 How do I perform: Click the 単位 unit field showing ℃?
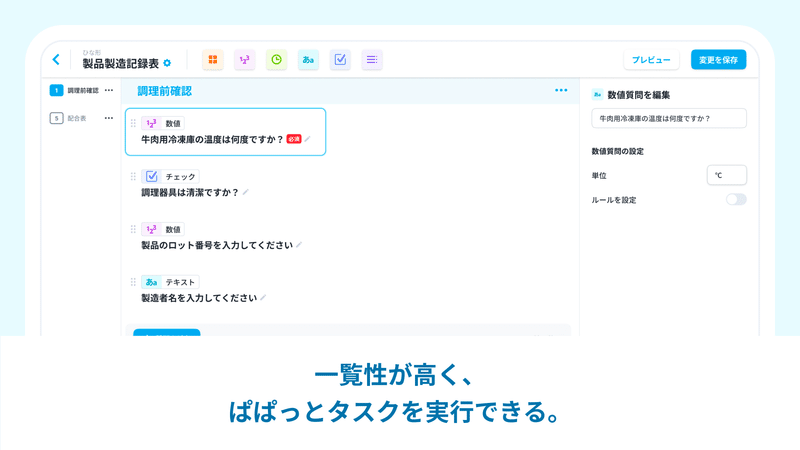[x=727, y=175]
